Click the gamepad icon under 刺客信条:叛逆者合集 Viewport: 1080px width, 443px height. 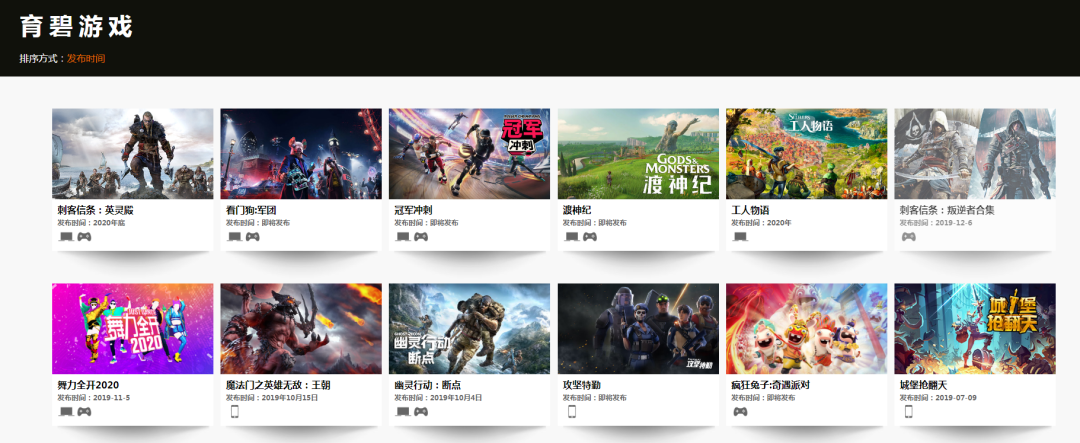point(908,237)
